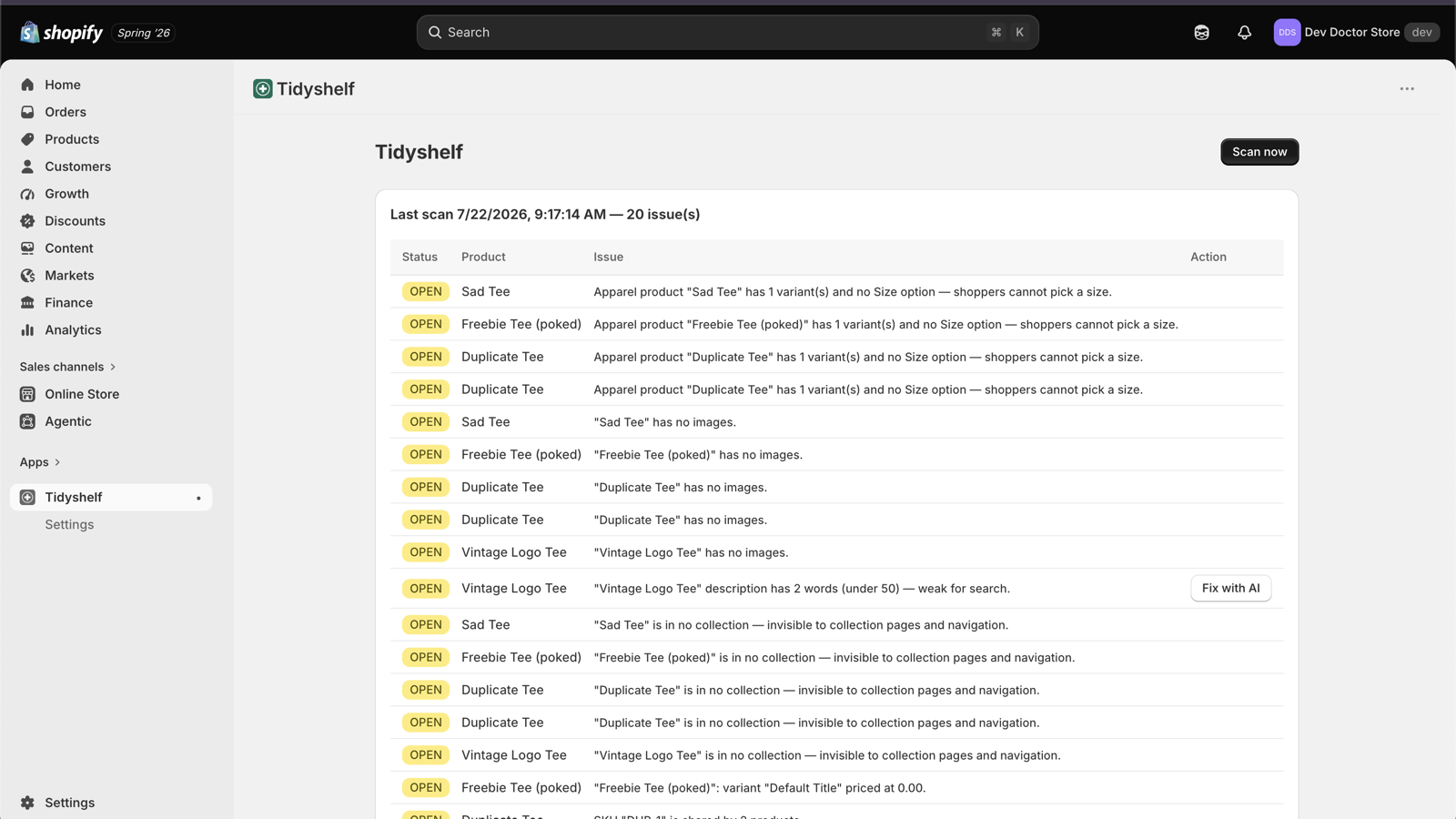
Task: Click the Shopify logo
Action: click(62, 33)
